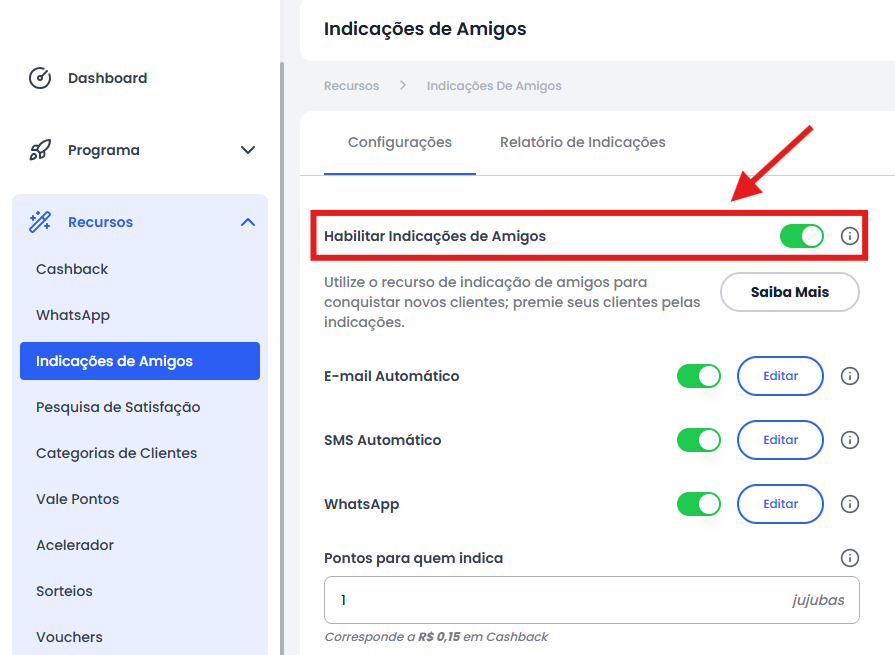Open info icon in the WhatsApp settings row
The height and width of the screenshot is (655, 895).
[849, 504]
